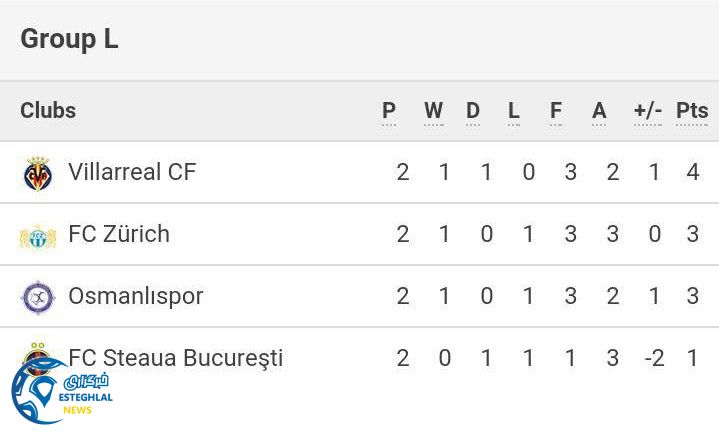This screenshot has height=443, width=719.
Task: Click the Group L heading
Action: (69, 39)
